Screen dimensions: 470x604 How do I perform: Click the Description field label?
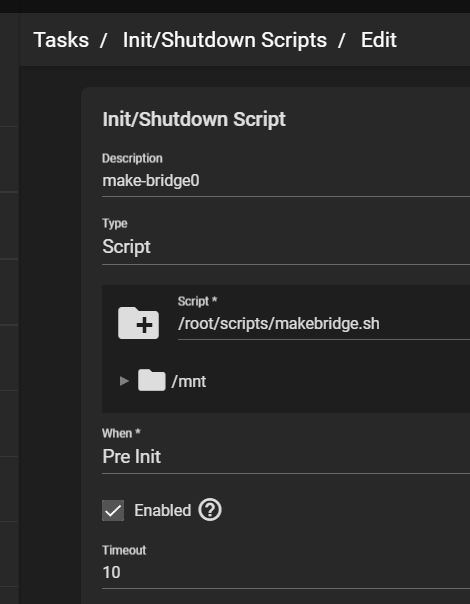[x=132, y=158]
